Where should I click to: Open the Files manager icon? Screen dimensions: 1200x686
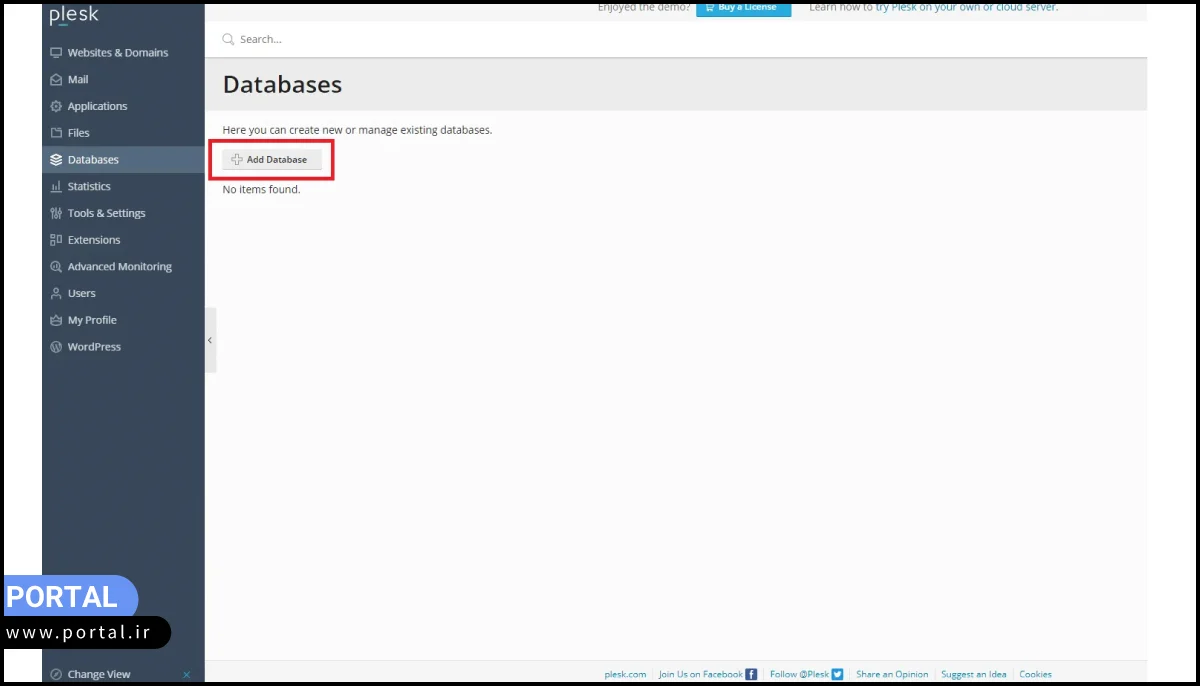pyautogui.click(x=55, y=132)
